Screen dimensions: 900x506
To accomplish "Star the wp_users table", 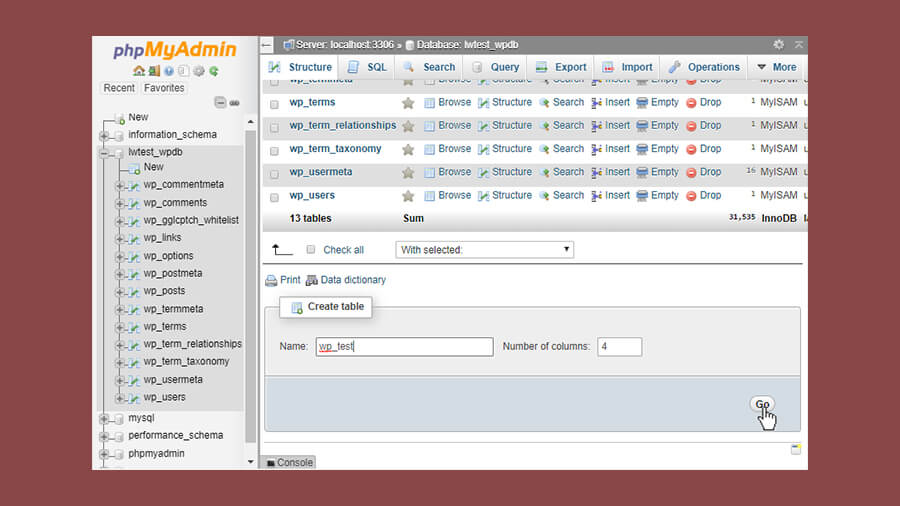I will click(408, 196).
